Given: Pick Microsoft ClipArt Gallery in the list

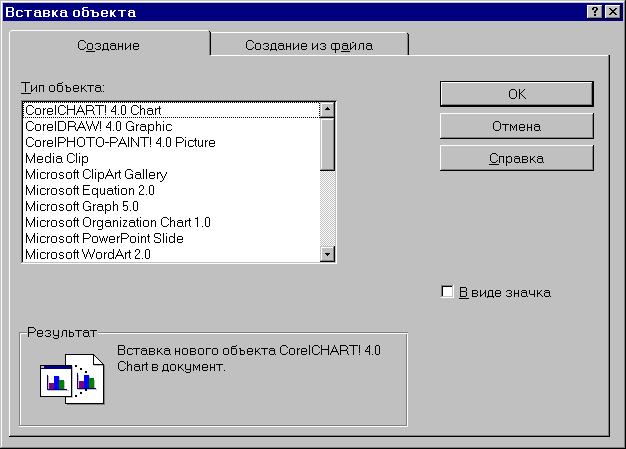Looking at the screenshot, I should click(x=96, y=174).
